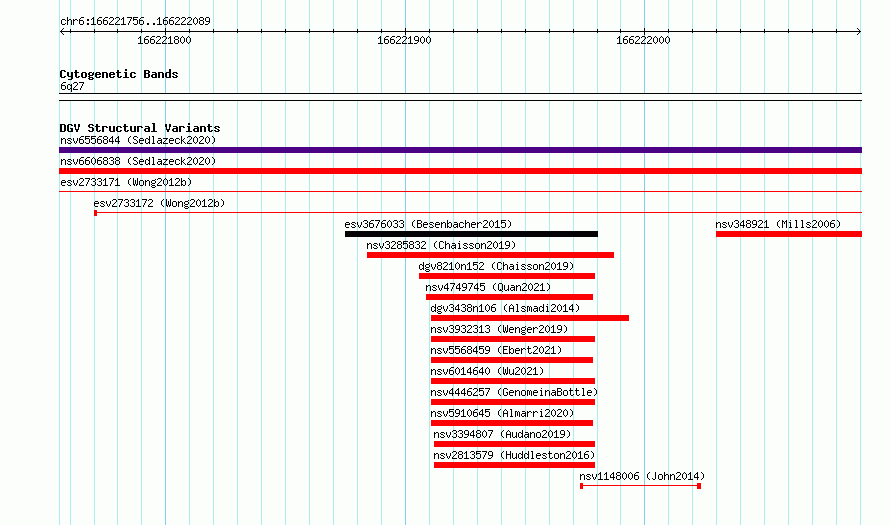
Task: Open nsv2813579 (Huddleston2016) label
Action: pos(514,455)
